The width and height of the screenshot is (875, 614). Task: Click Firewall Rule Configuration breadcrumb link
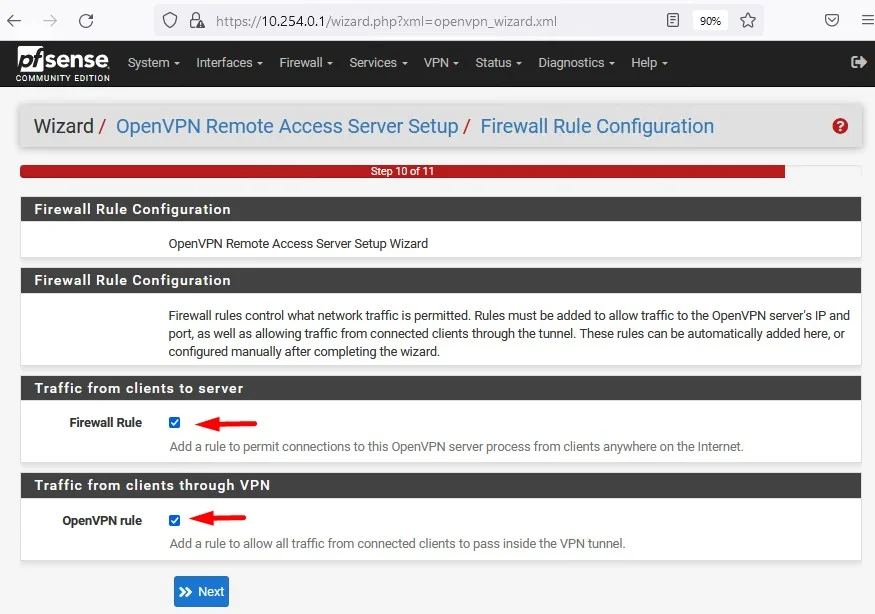[597, 126]
